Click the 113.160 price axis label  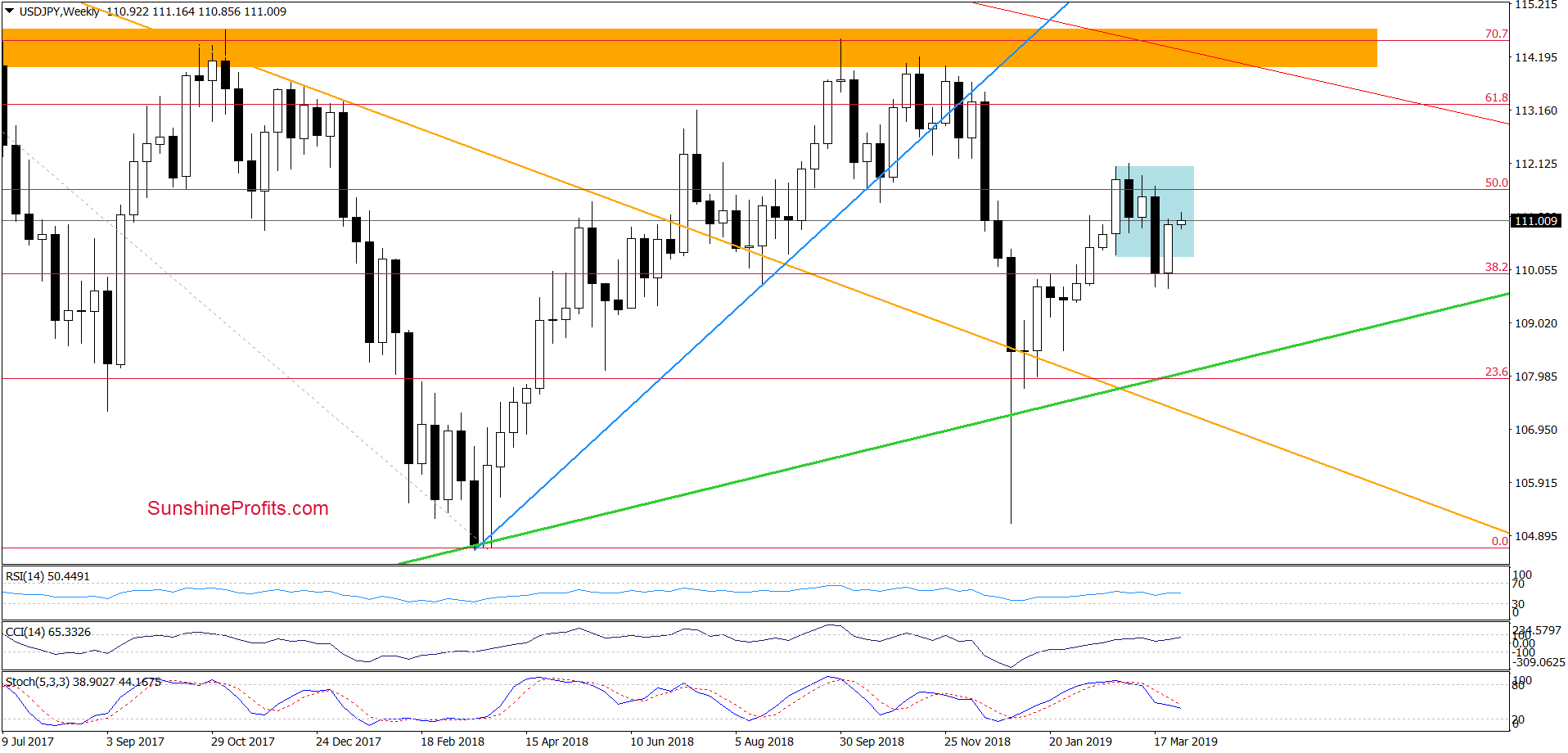pyautogui.click(x=1536, y=110)
